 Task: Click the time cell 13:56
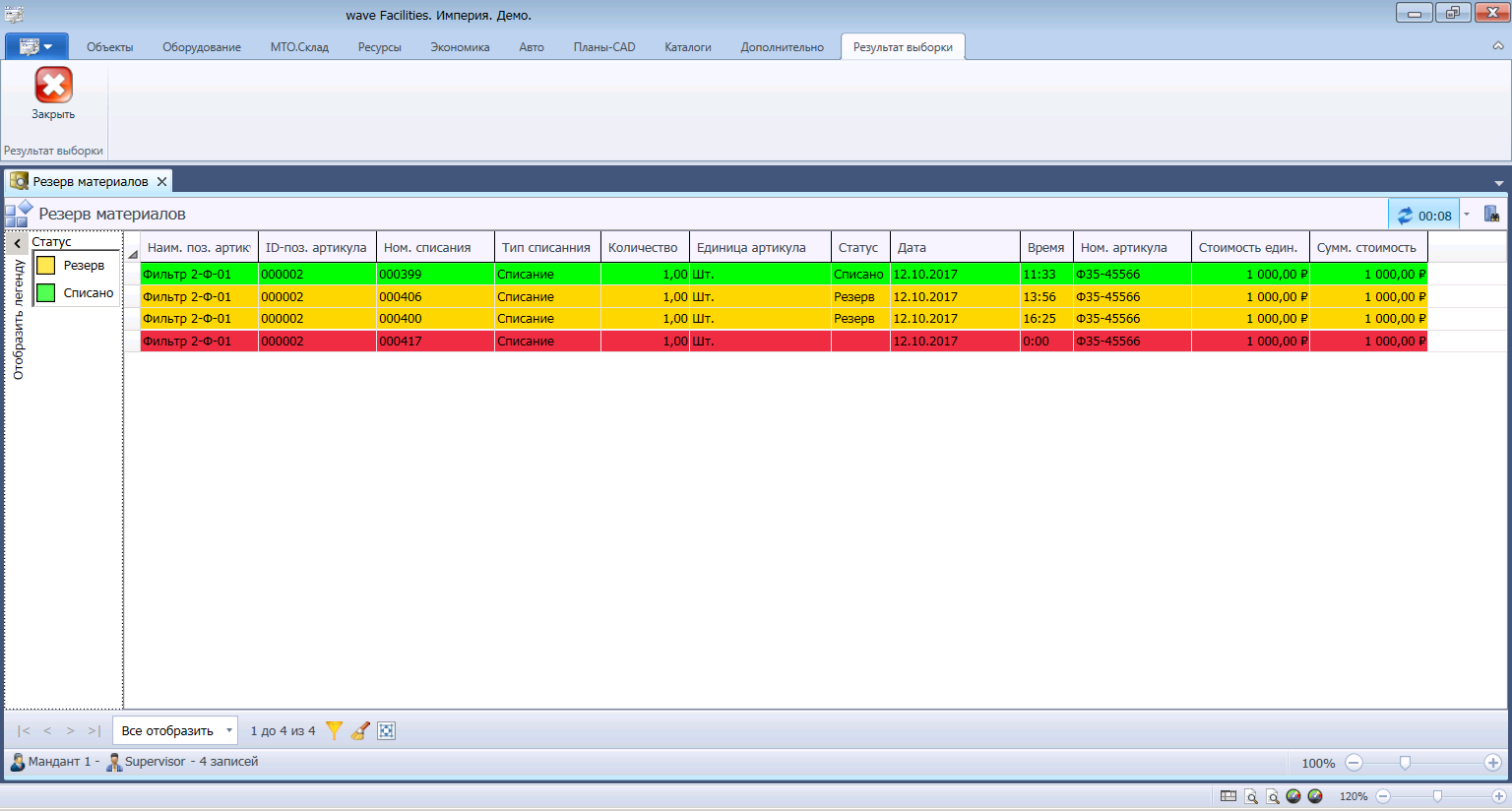coord(1046,297)
